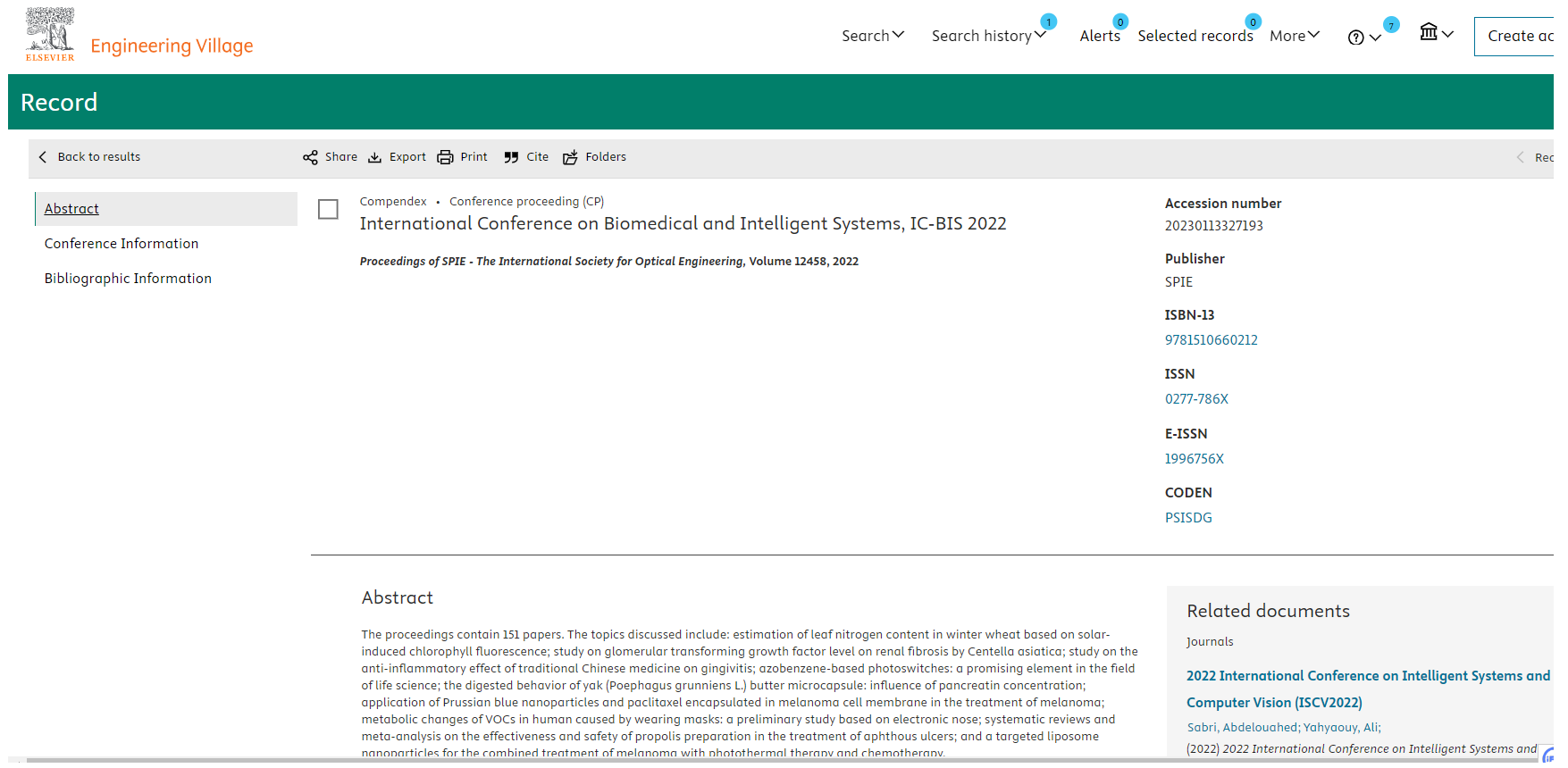Open the help question mark icon
Screen dimensions: 1568x768
(1355, 38)
